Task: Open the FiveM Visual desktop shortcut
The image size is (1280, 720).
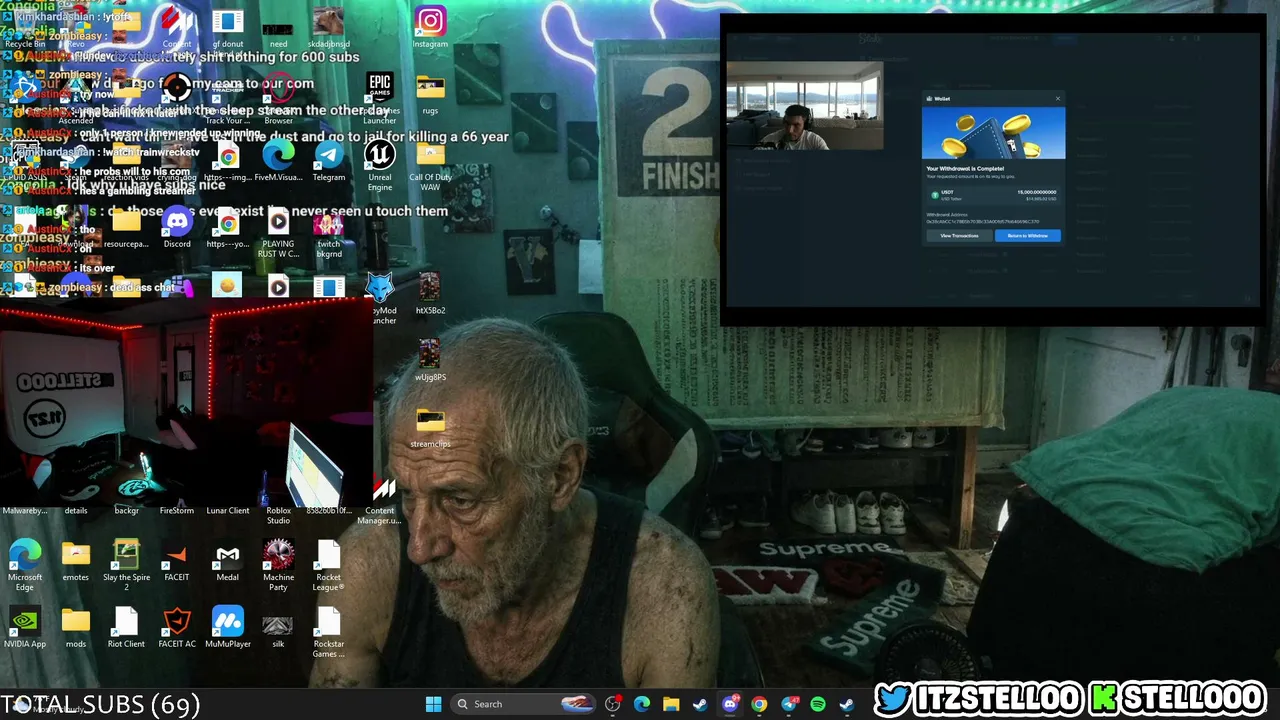Action: point(278,161)
